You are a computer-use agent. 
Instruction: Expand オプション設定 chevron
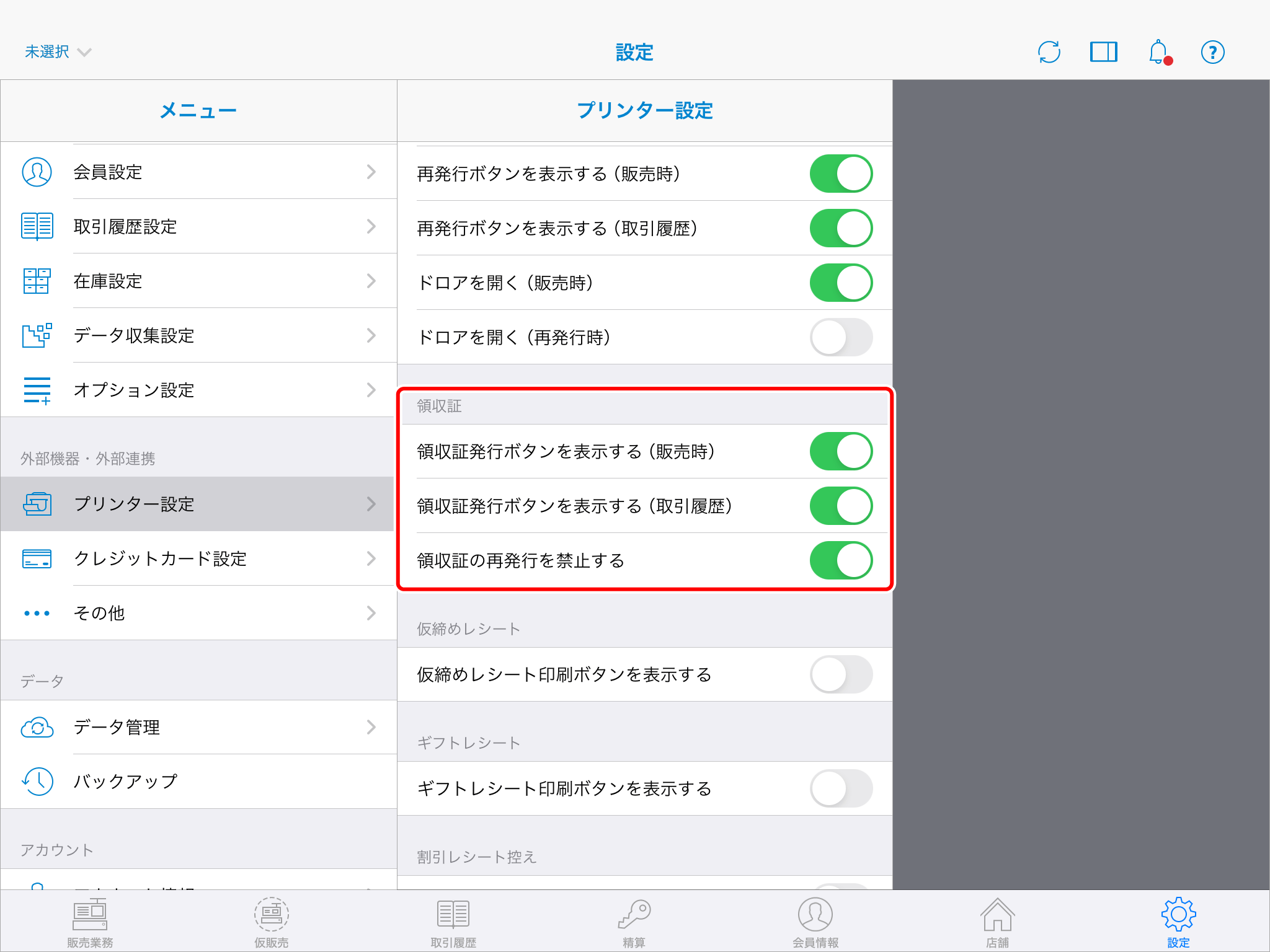(371, 390)
